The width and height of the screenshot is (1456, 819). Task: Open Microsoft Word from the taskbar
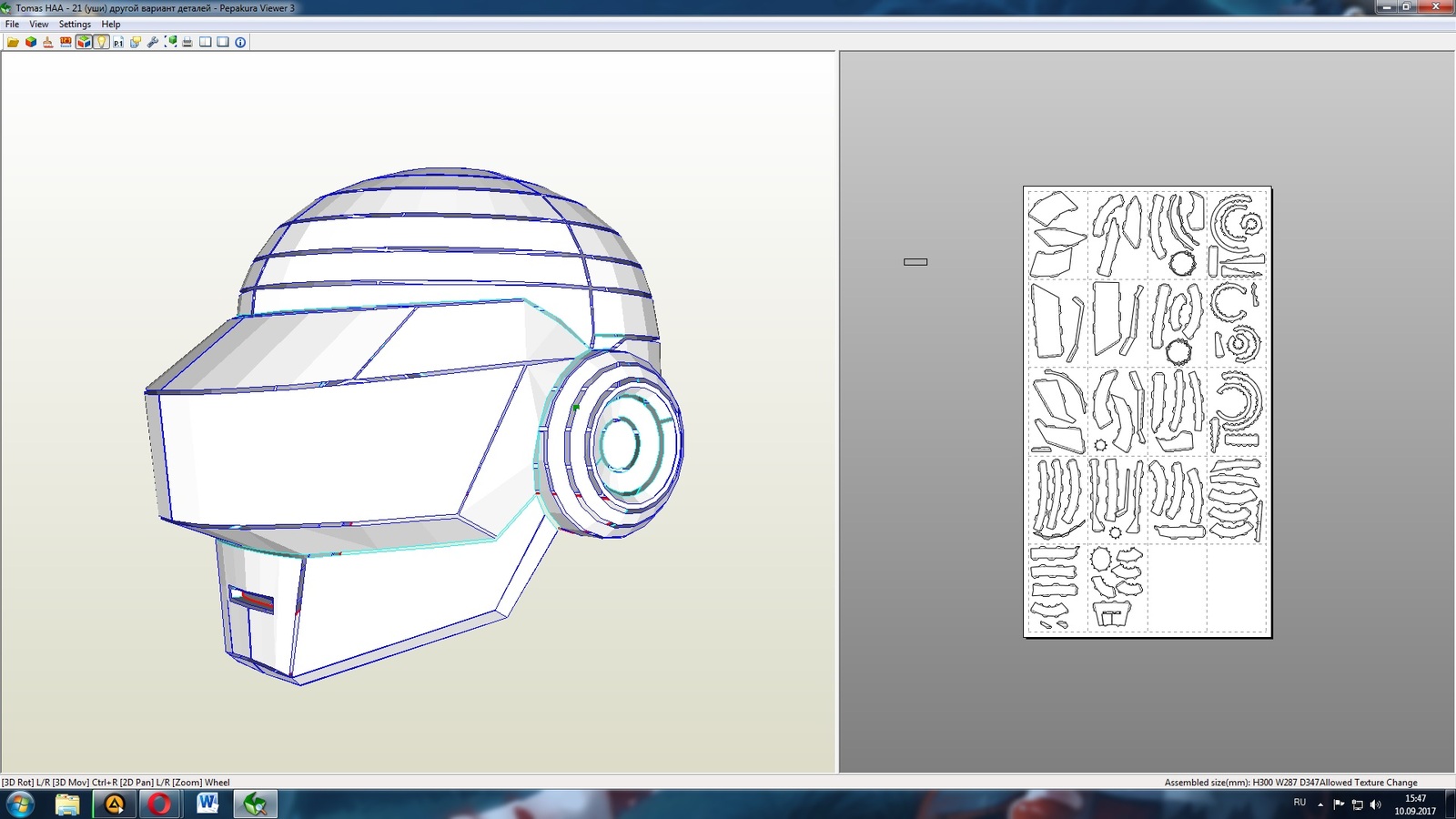click(207, 804)
